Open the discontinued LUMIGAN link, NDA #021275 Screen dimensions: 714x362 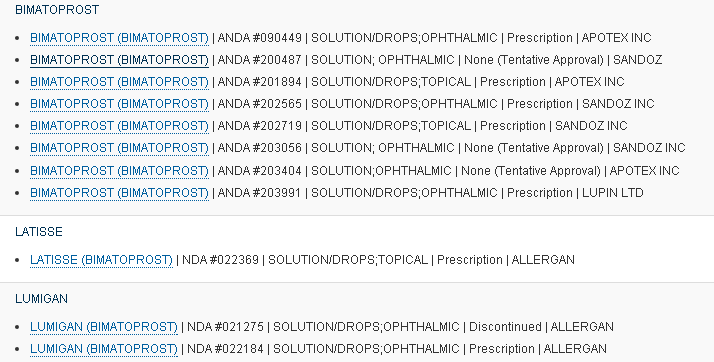(x=104, y=327)
